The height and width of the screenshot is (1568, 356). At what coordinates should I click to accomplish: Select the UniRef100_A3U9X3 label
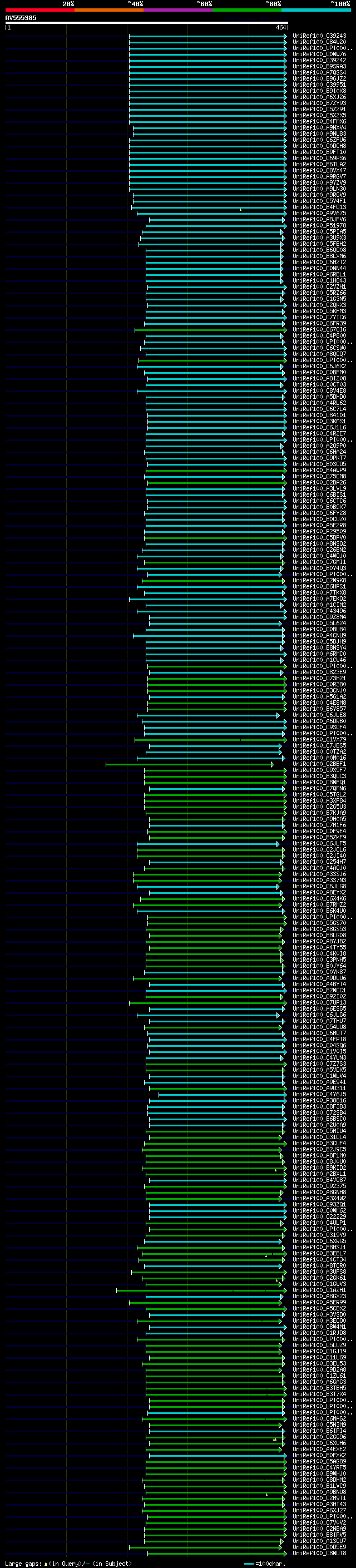[319, 238]
